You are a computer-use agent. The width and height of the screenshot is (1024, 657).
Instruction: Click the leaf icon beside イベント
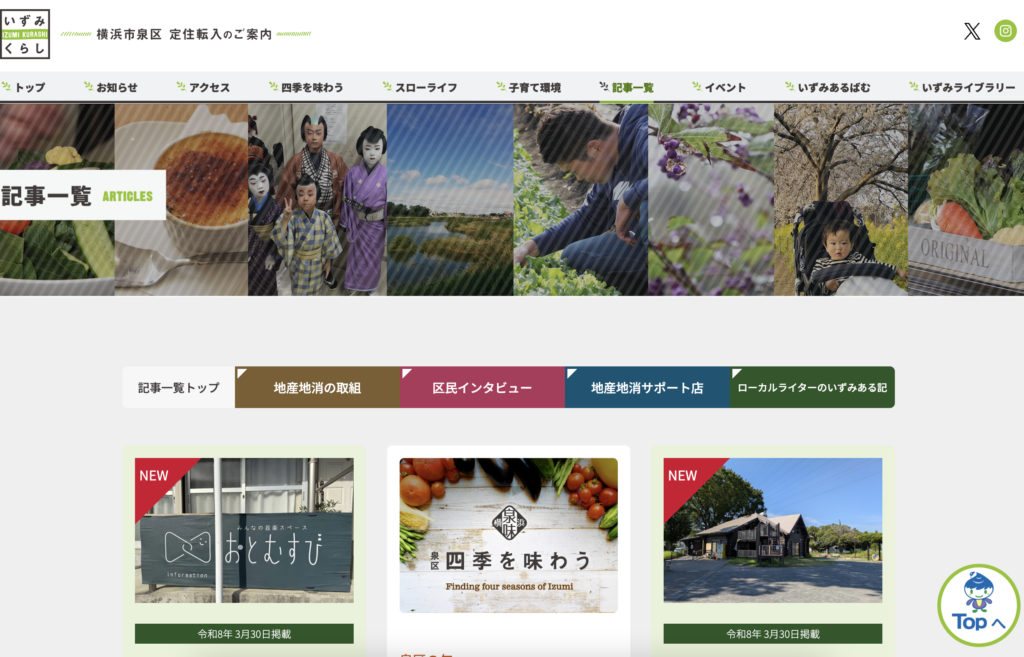pyautogui.click(x=696, y=87)
